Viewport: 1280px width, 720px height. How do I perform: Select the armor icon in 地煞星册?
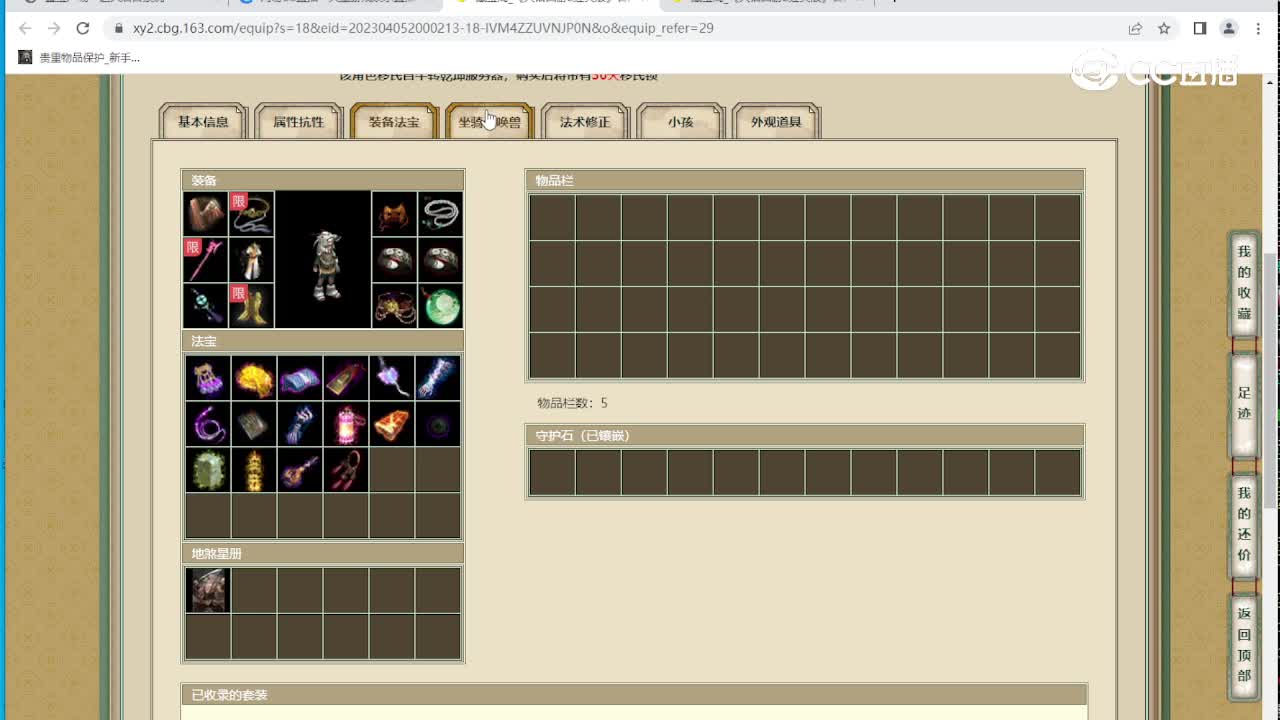pos(208,590)
